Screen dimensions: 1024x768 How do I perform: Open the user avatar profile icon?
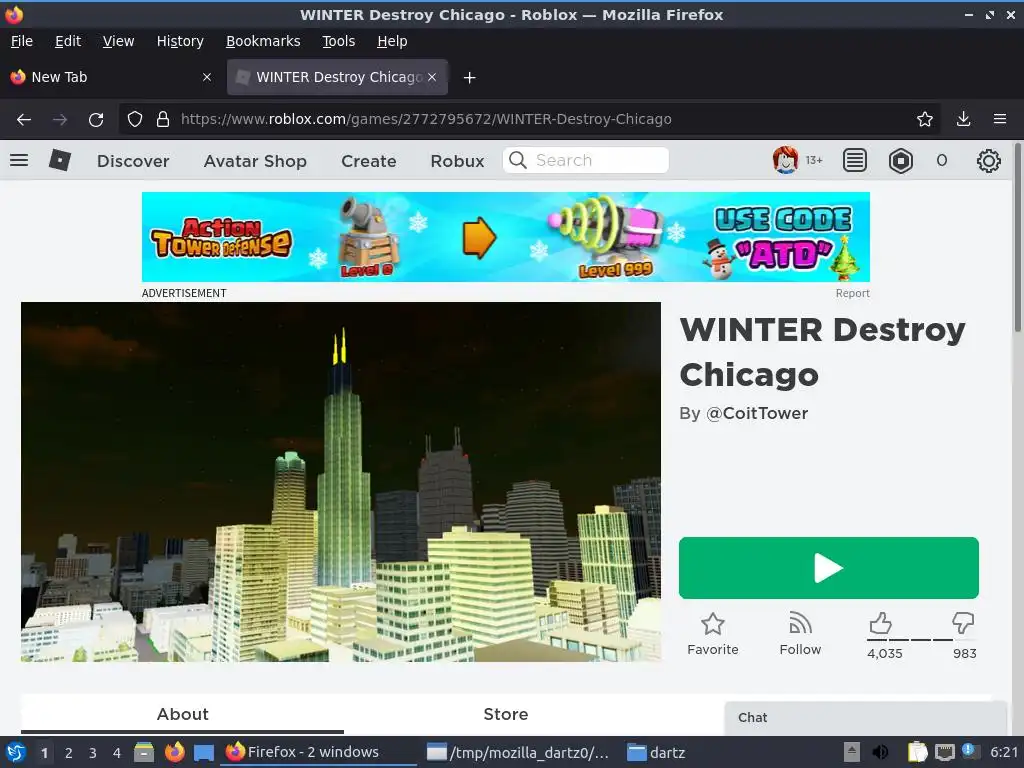point(785,160)
